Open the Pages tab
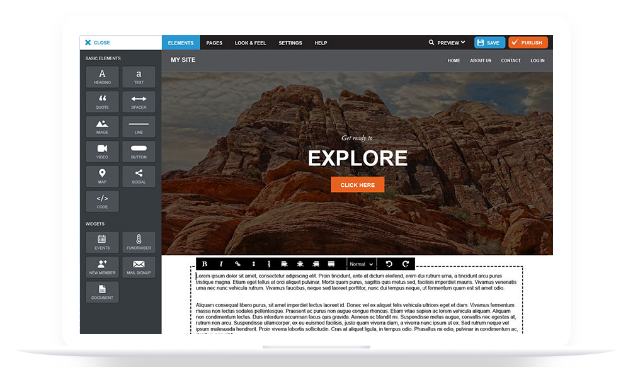The width and height of the screenshot is (626, 367). 214,43
